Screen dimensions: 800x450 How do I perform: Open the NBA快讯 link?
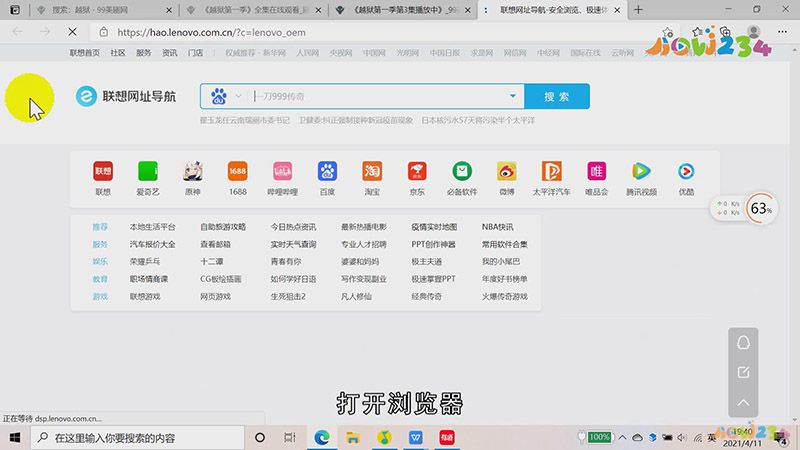pos(497,227)
